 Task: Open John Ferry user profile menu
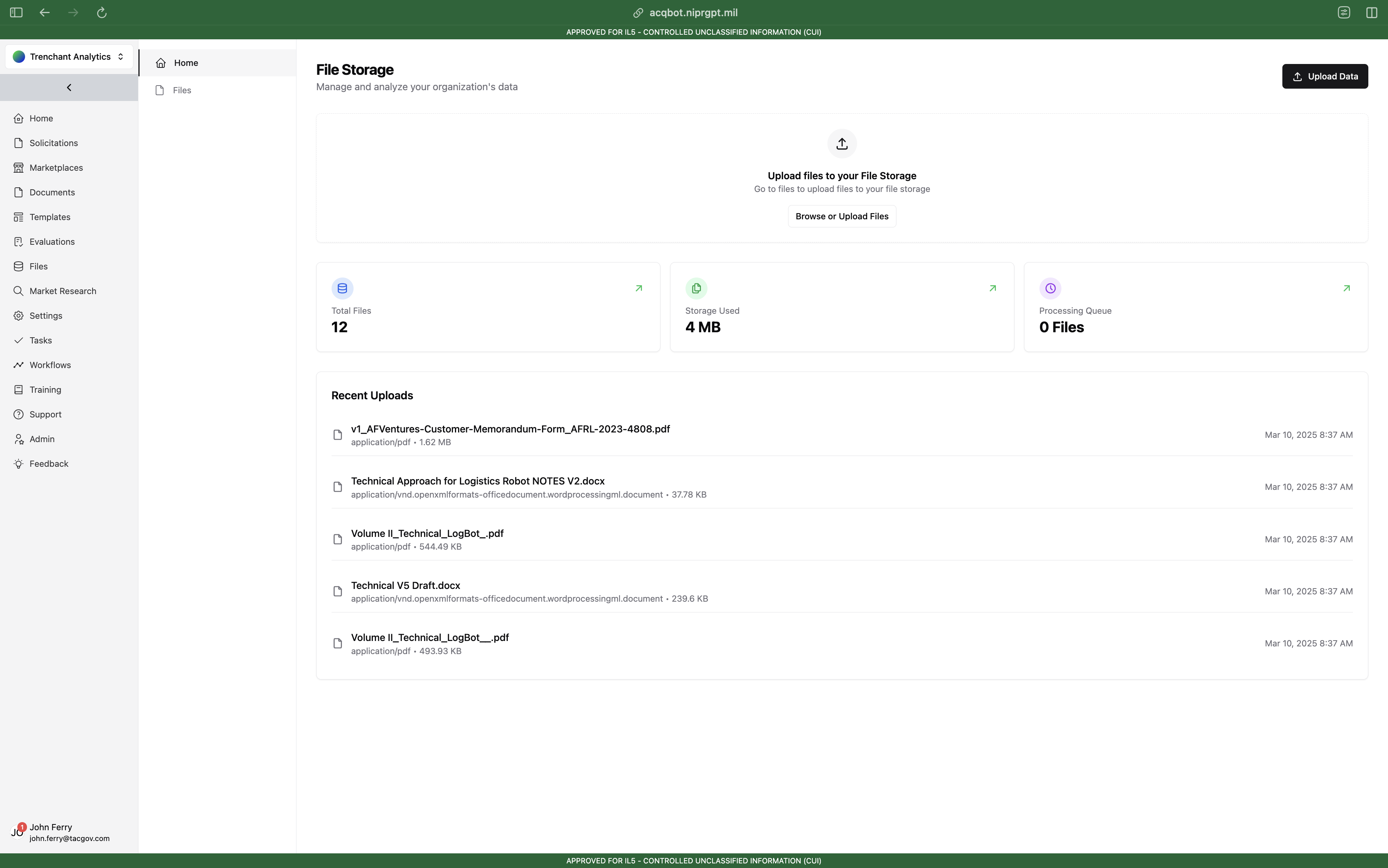[69, 832]
